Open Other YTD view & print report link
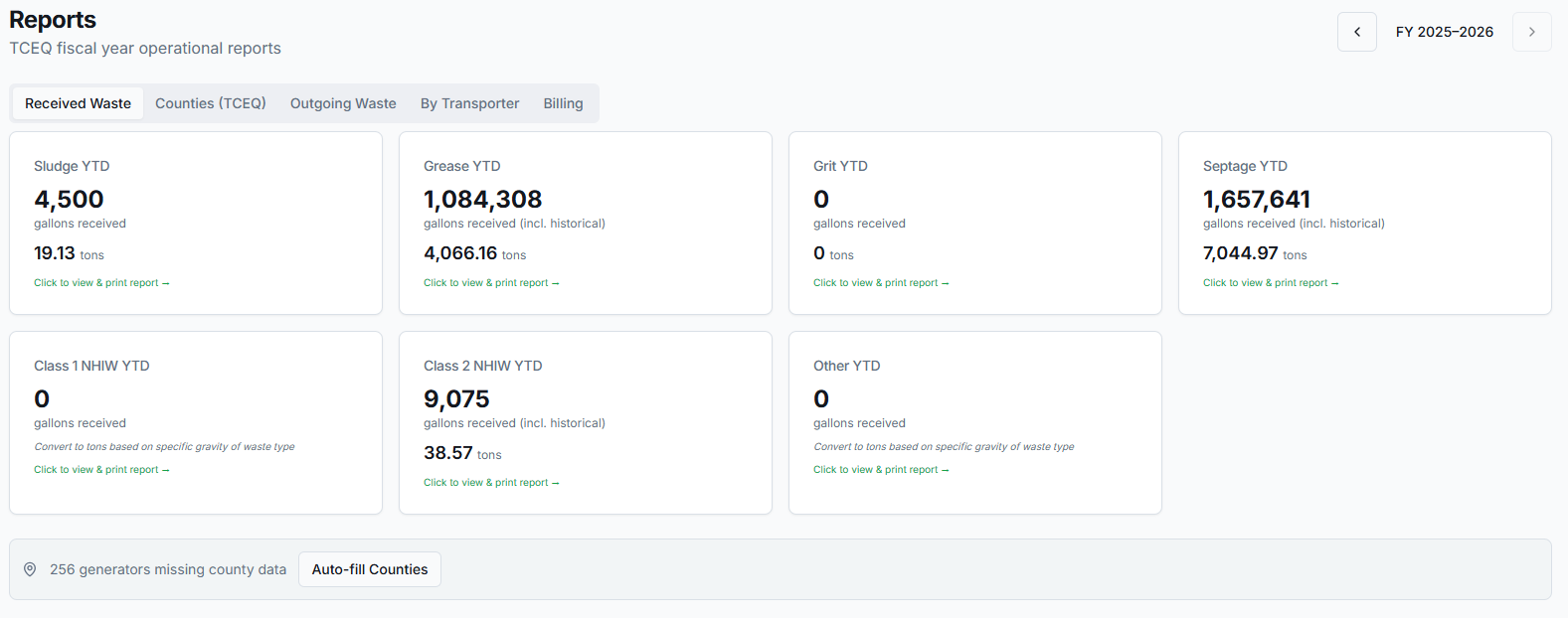The height and width of the screenshot is (618, 1568). (881, 470)
